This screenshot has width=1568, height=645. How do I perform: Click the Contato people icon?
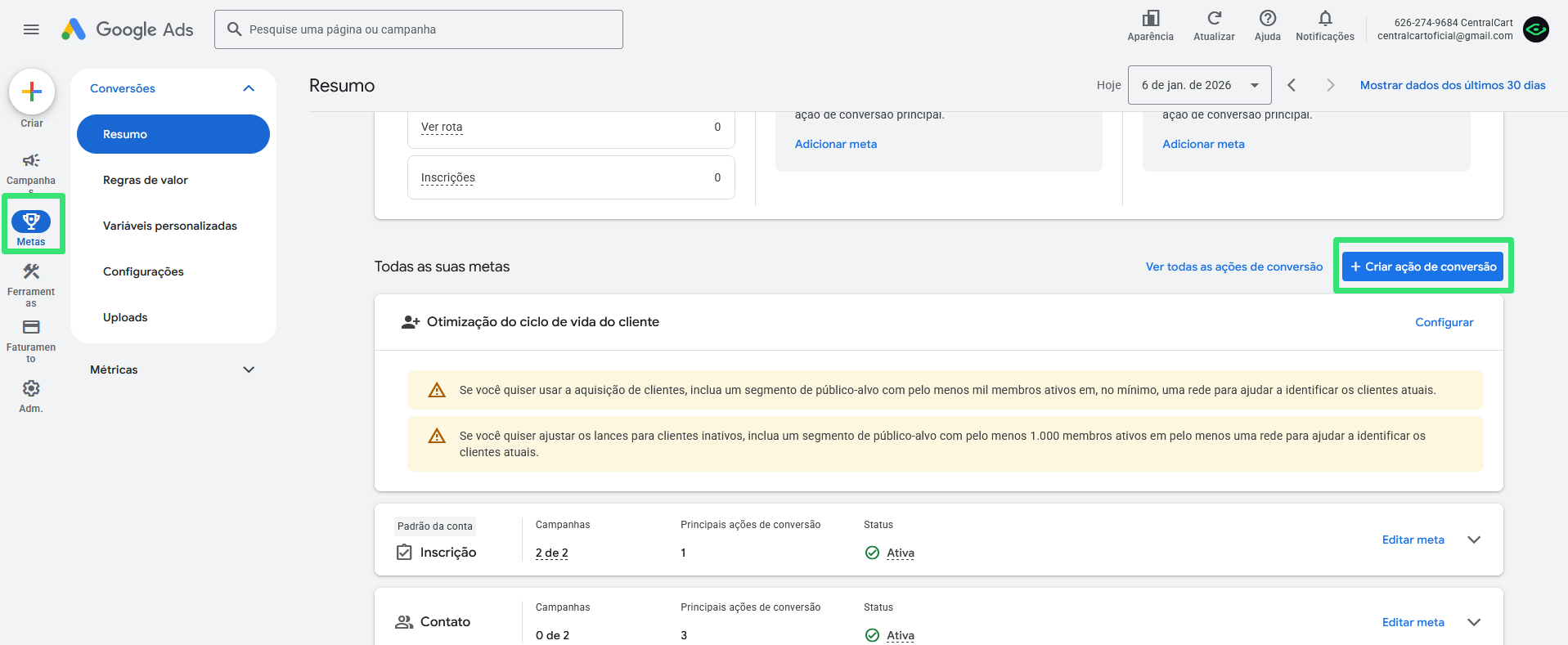click(x=404, y=622)
